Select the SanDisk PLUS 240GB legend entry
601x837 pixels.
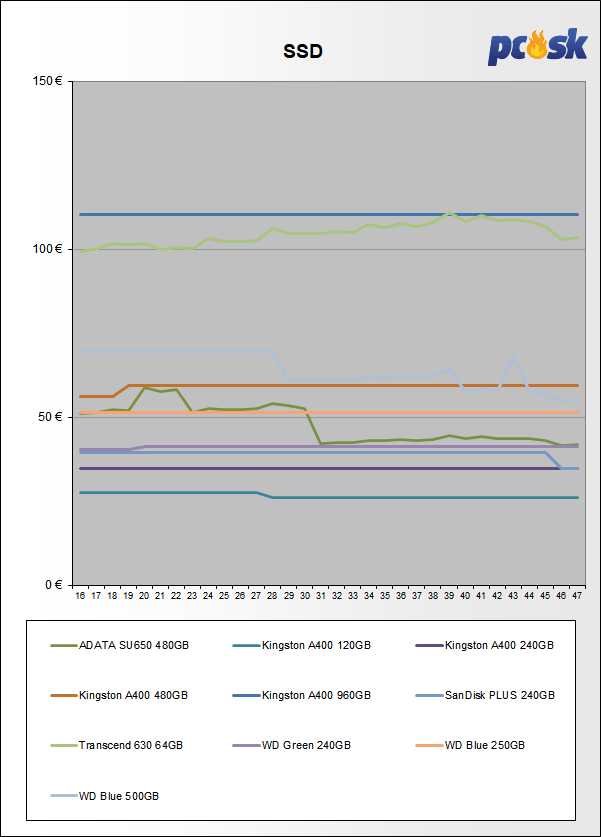pos(485,696)
